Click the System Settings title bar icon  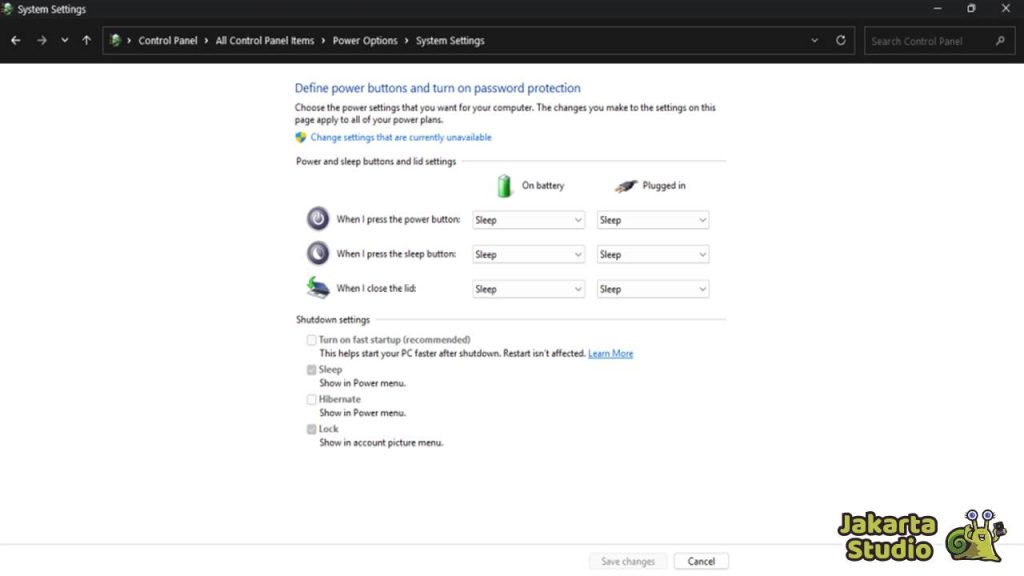pos(7,9)
